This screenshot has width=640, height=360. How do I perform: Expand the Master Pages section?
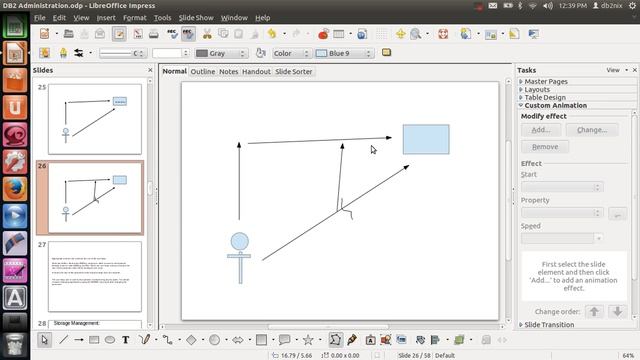[x=546, y=82]
